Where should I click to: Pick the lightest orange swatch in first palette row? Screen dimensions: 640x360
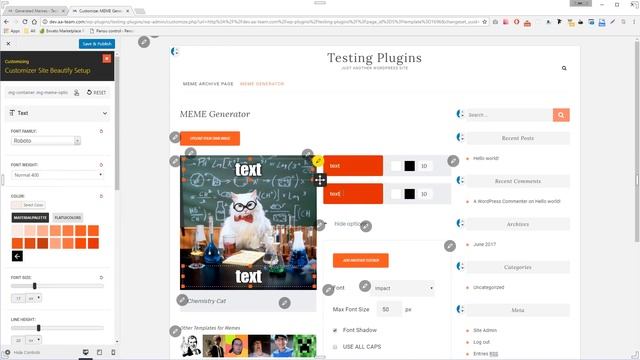click(17, 231)
